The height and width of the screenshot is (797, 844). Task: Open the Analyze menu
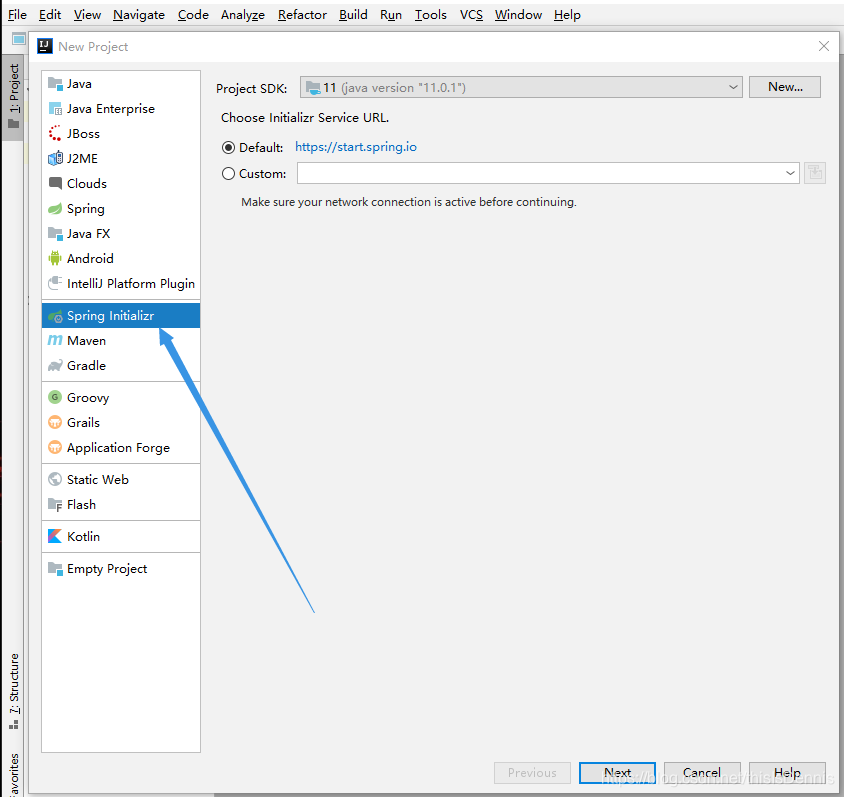(x=243, y=15)
